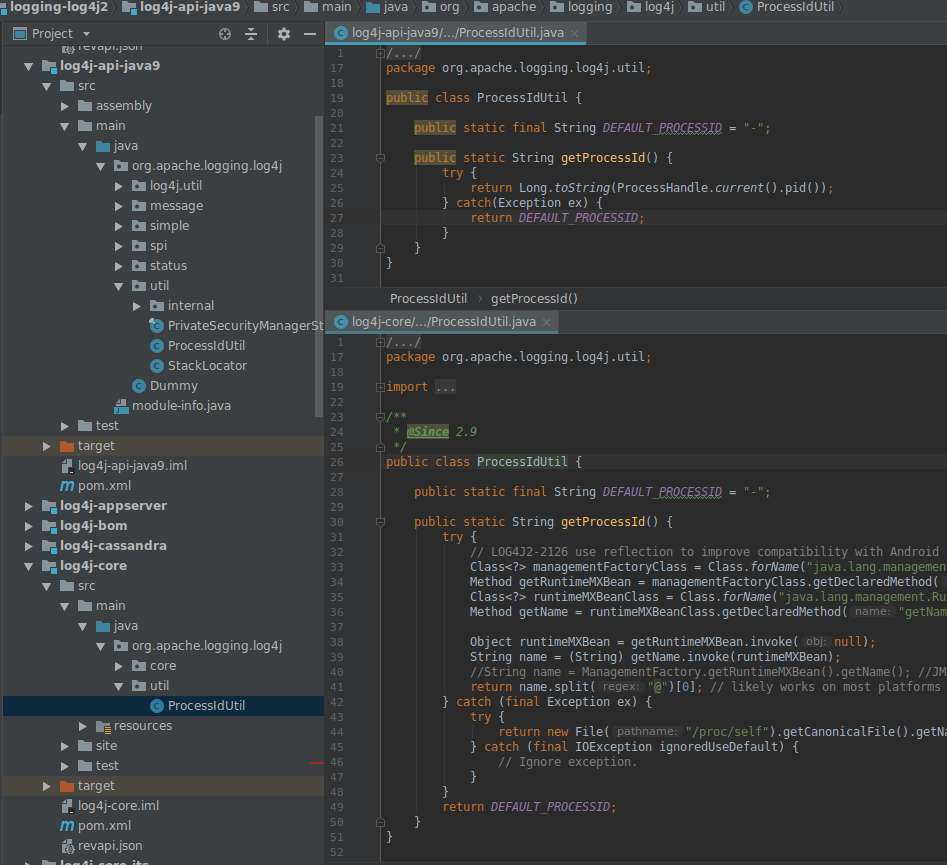Click ProcessIdUtil class breadcrumb in navigation bar
This screenshot has width=947, height=865.
click(x=788, y=7)
